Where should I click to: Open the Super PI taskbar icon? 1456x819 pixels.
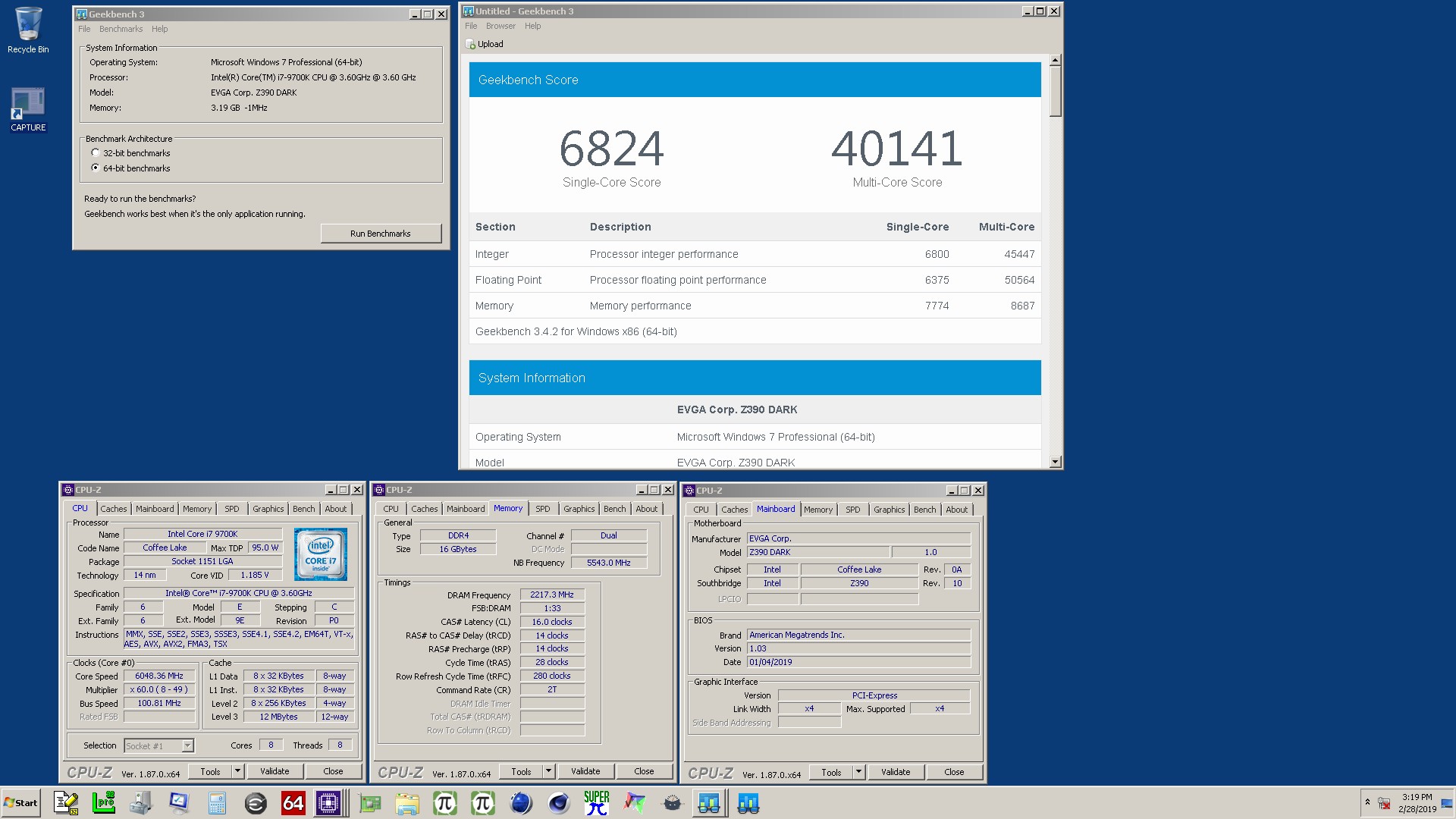597,803
